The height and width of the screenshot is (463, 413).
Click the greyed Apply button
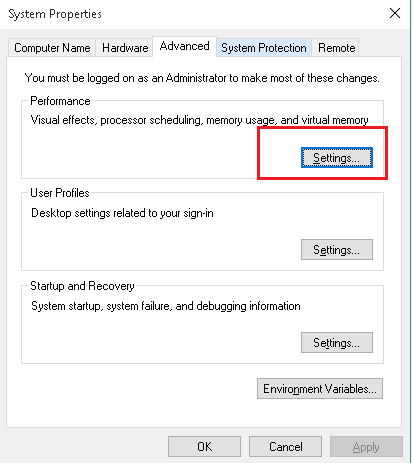coord(366,447)
